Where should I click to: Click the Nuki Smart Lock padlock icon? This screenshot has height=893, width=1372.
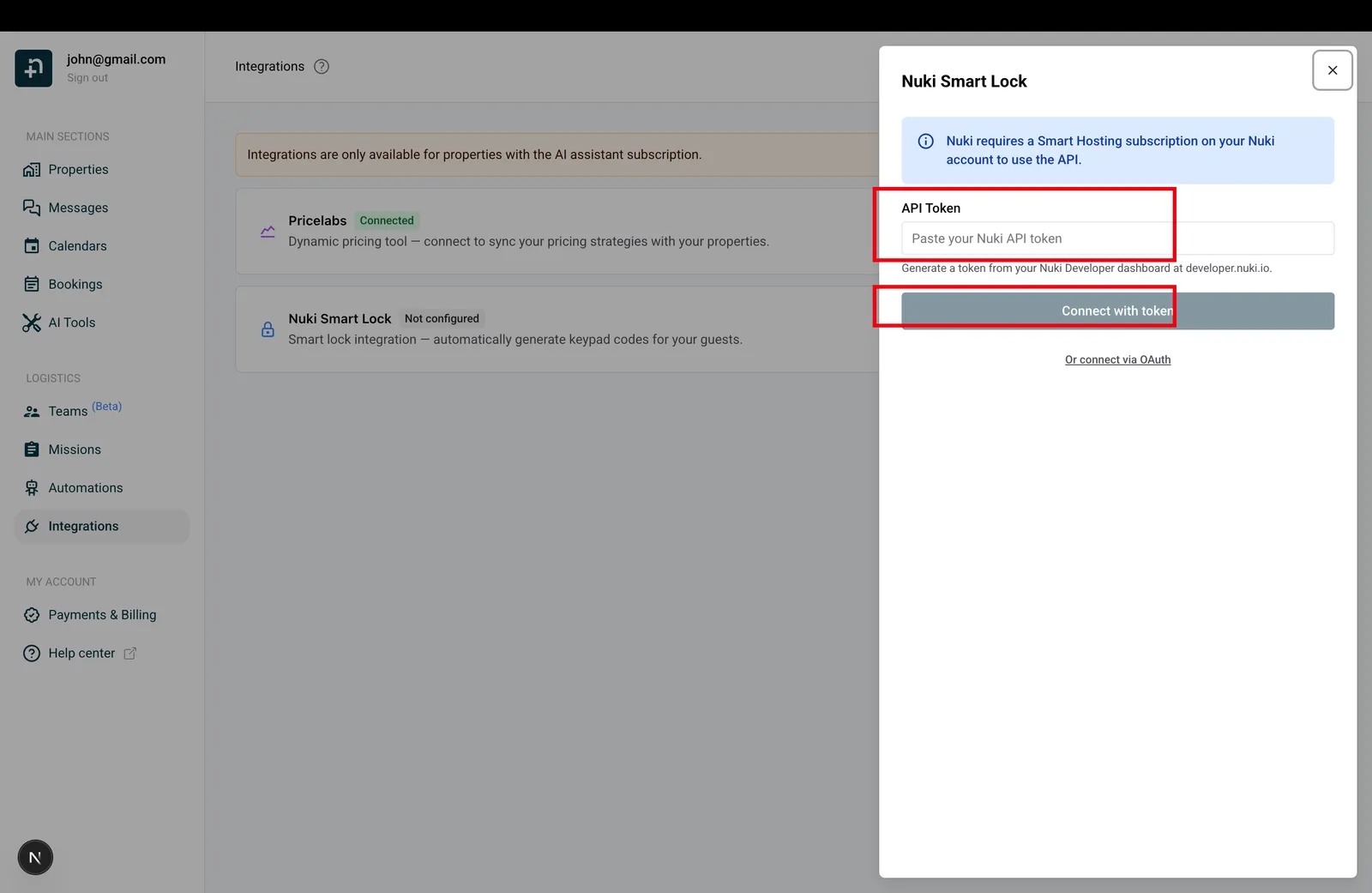(268, 329)
